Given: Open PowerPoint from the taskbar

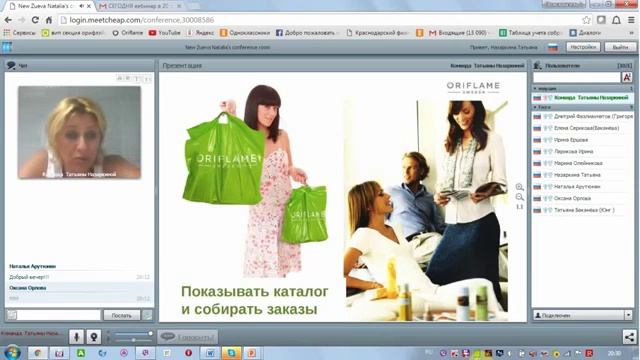Looking at the screenshot, I should click(253, 353).
